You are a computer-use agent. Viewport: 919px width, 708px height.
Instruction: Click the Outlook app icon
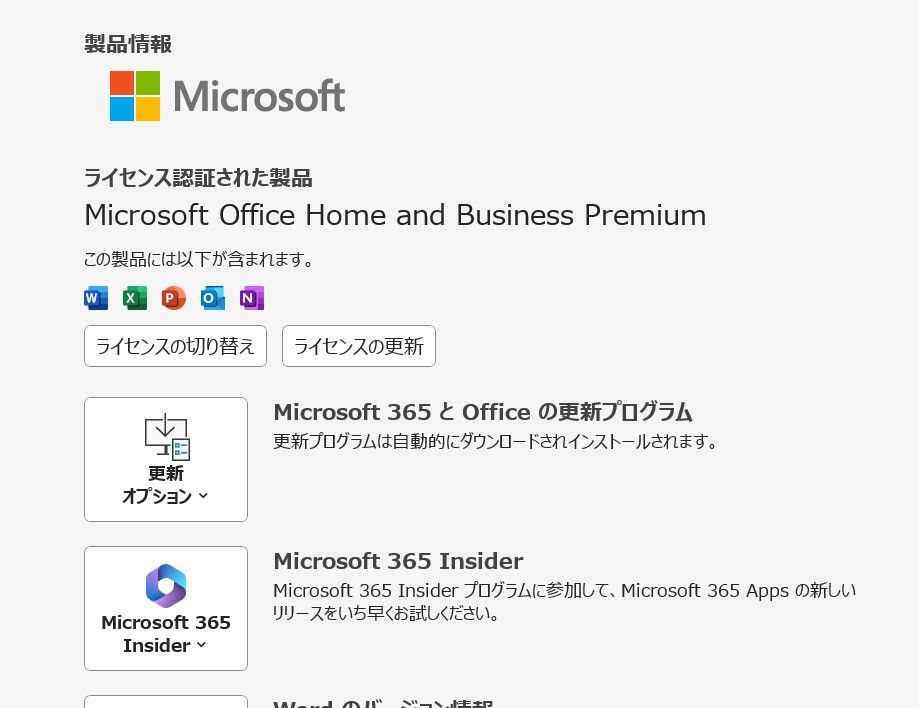tap(213, 298)
